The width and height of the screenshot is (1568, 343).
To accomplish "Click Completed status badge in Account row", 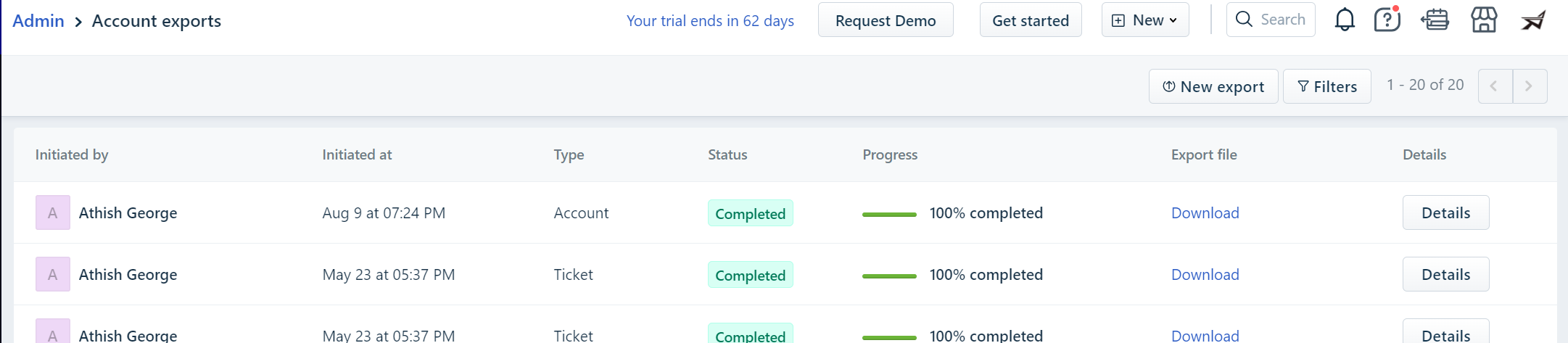I will (x=751, y=213).
